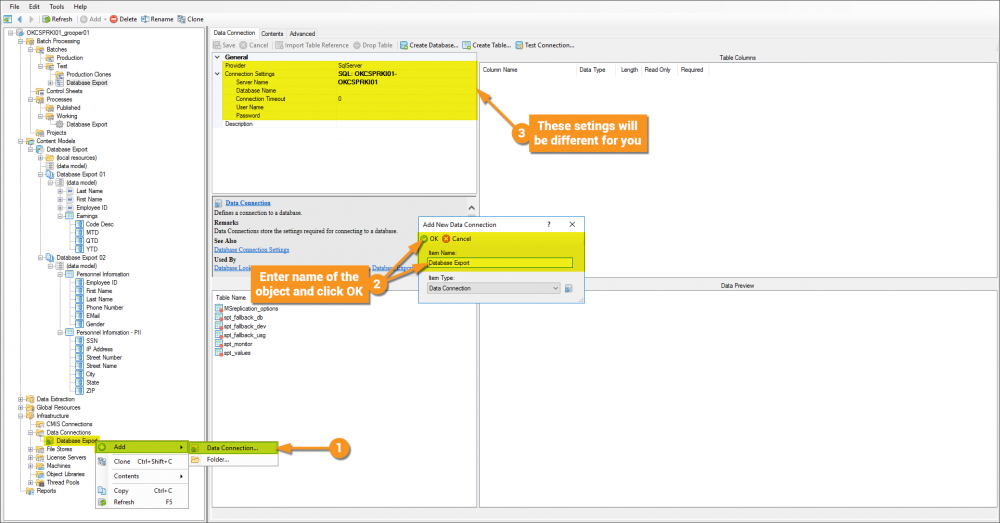Open the Item Type dropdown
Viewport: 1000px width, 523px height.
click(494, 288)
